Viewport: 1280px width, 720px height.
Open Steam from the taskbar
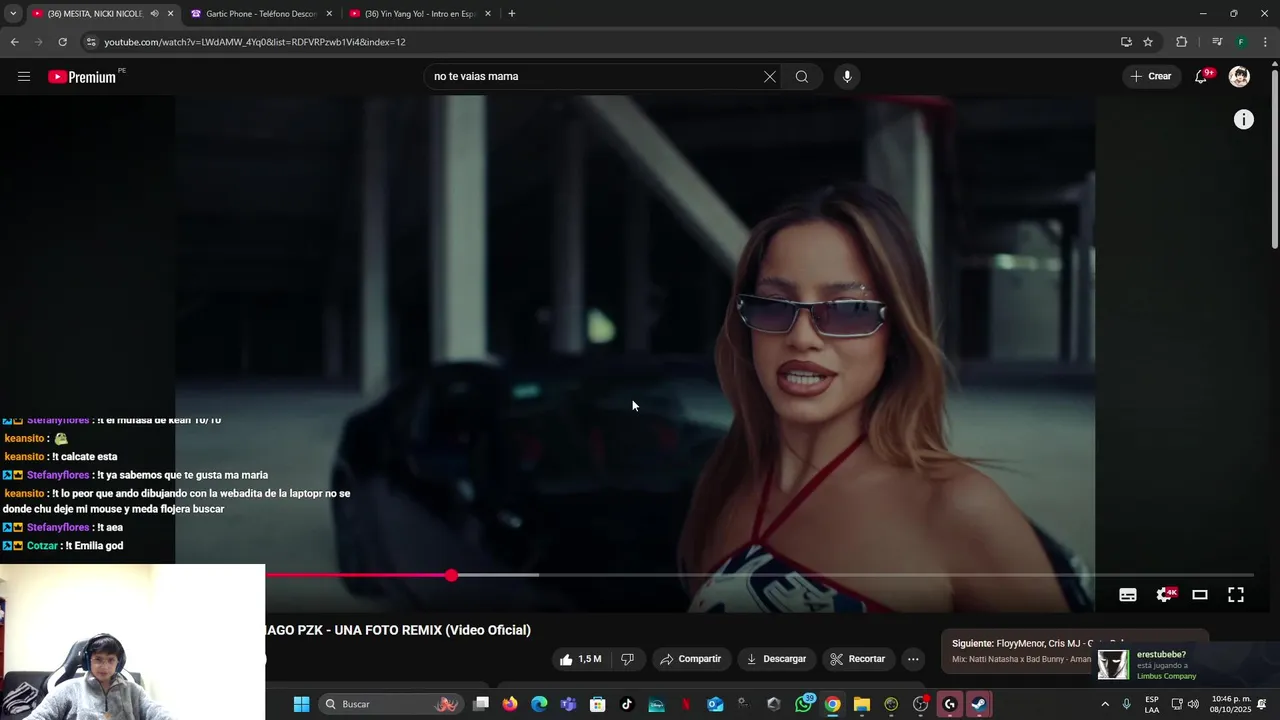click(x=979, y=704)
